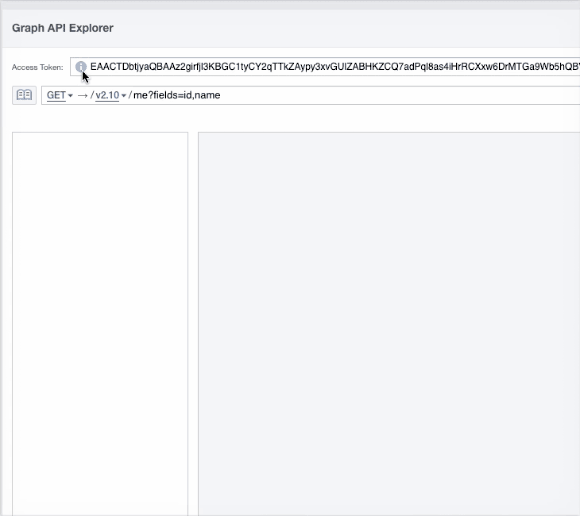Click the empty response panel

click(x=389, y=324)
